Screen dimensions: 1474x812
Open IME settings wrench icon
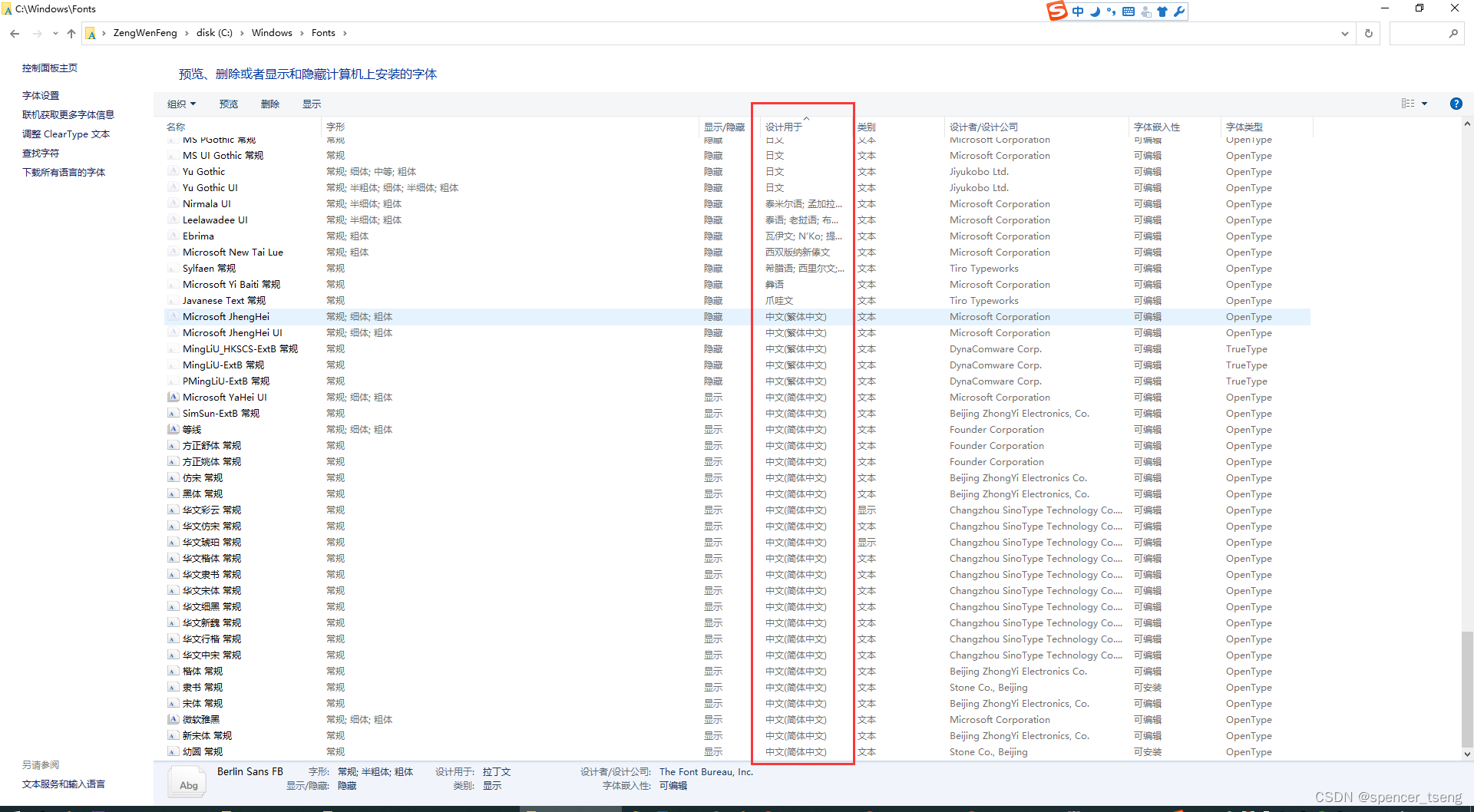[1179, 12]
